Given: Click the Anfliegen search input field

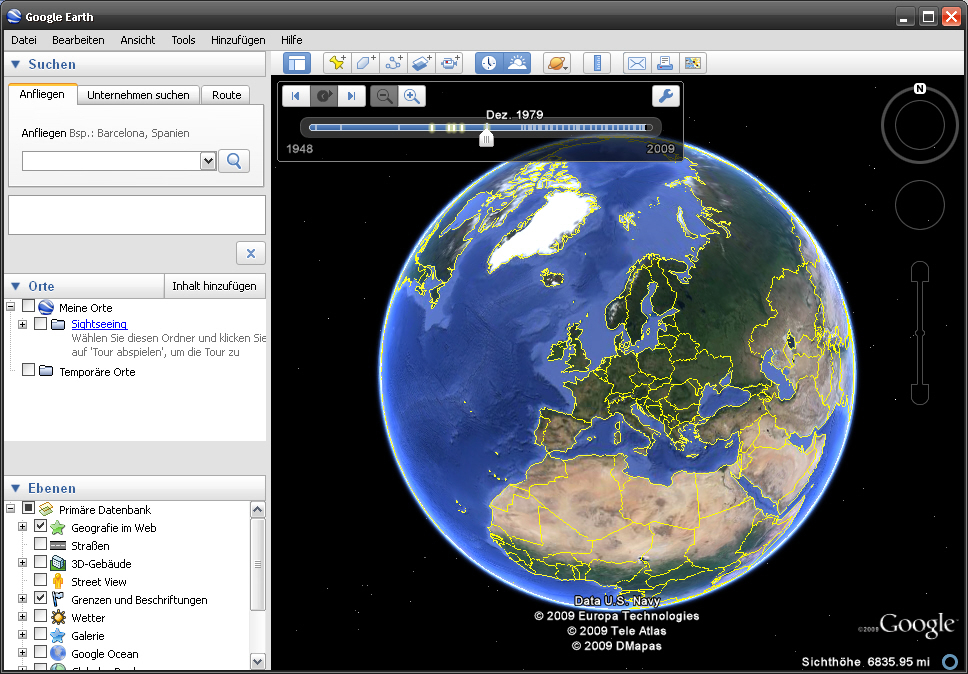Looking at the screenshot, I should click(x=111, y=161).
